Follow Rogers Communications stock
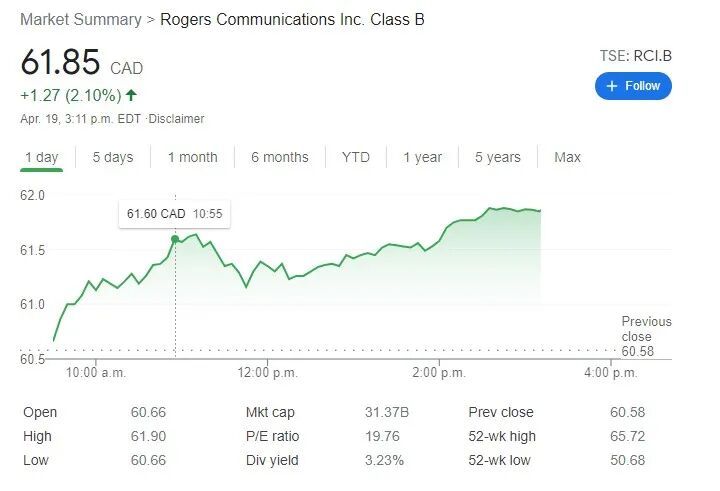Screen dimensions: 720x491 [633, 86]
